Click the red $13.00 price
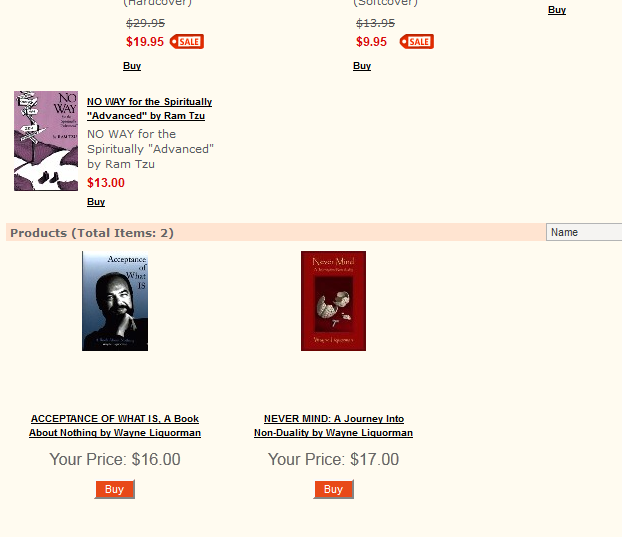 (106, 183)
